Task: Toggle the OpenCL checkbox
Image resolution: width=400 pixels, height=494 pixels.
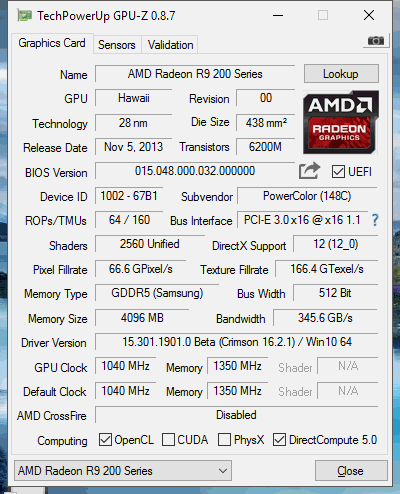Action: pos(105,440)
